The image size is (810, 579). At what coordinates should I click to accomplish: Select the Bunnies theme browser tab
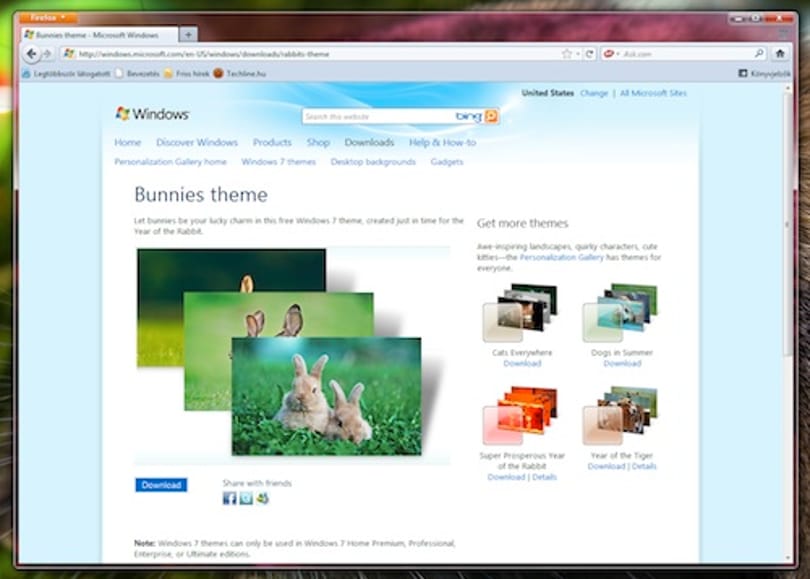pyautogui.click(x=99, y=35)
